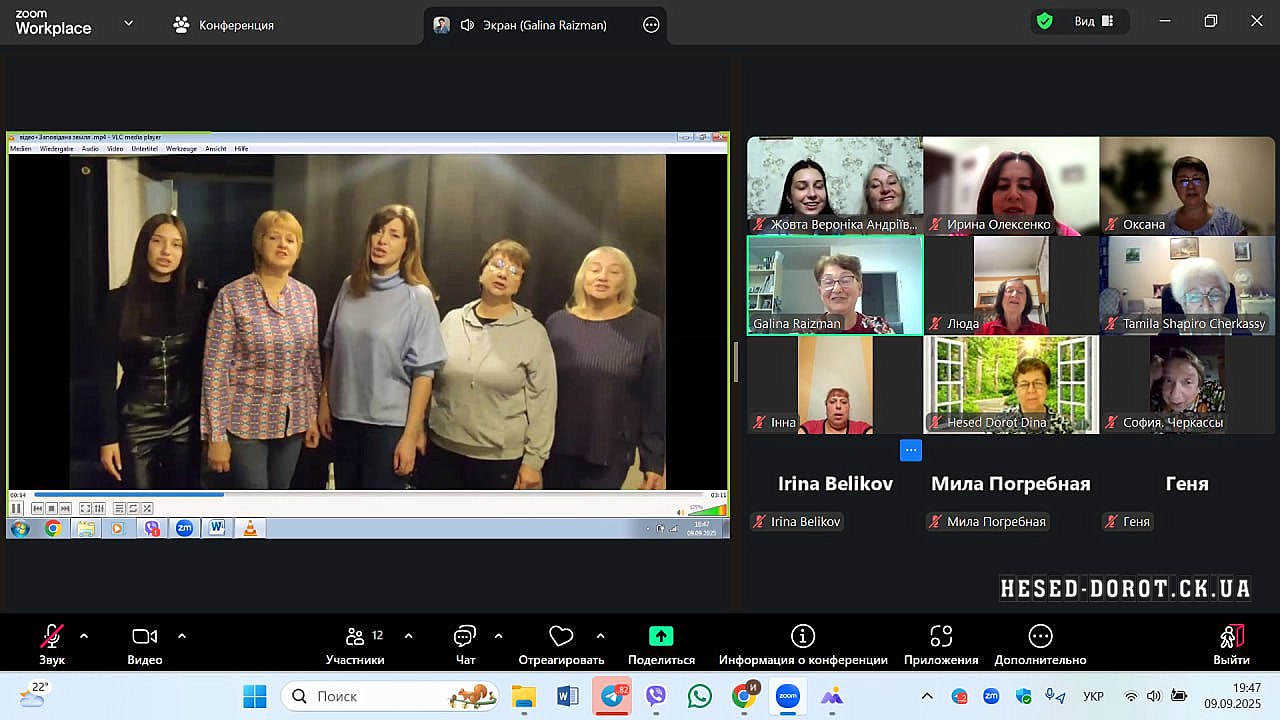Viewport: 1280px width, 720px height.
Task: Open Conference information
Action: tap(802, 637)
